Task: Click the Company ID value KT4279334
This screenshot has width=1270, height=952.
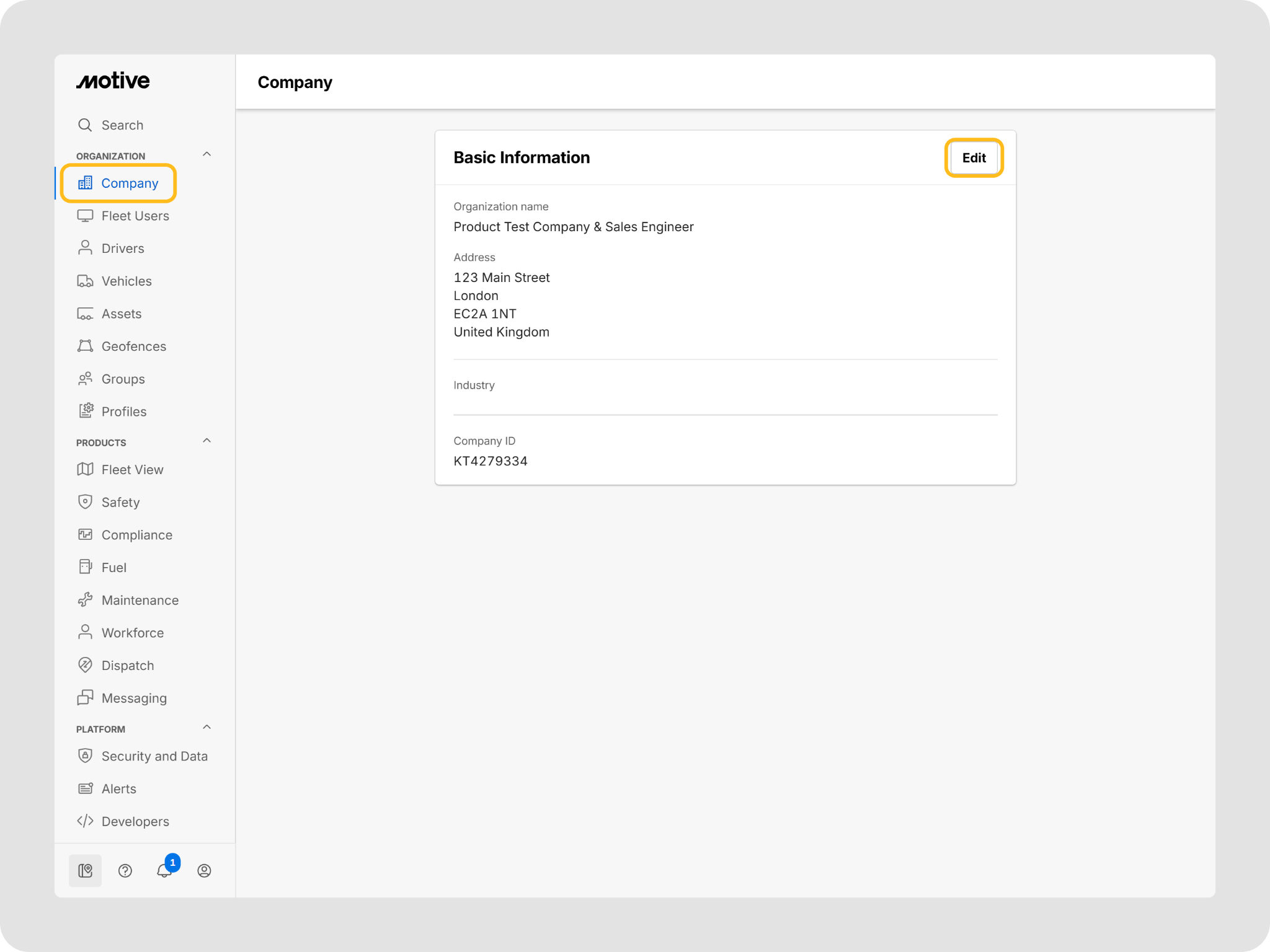Action: [491, 461]
